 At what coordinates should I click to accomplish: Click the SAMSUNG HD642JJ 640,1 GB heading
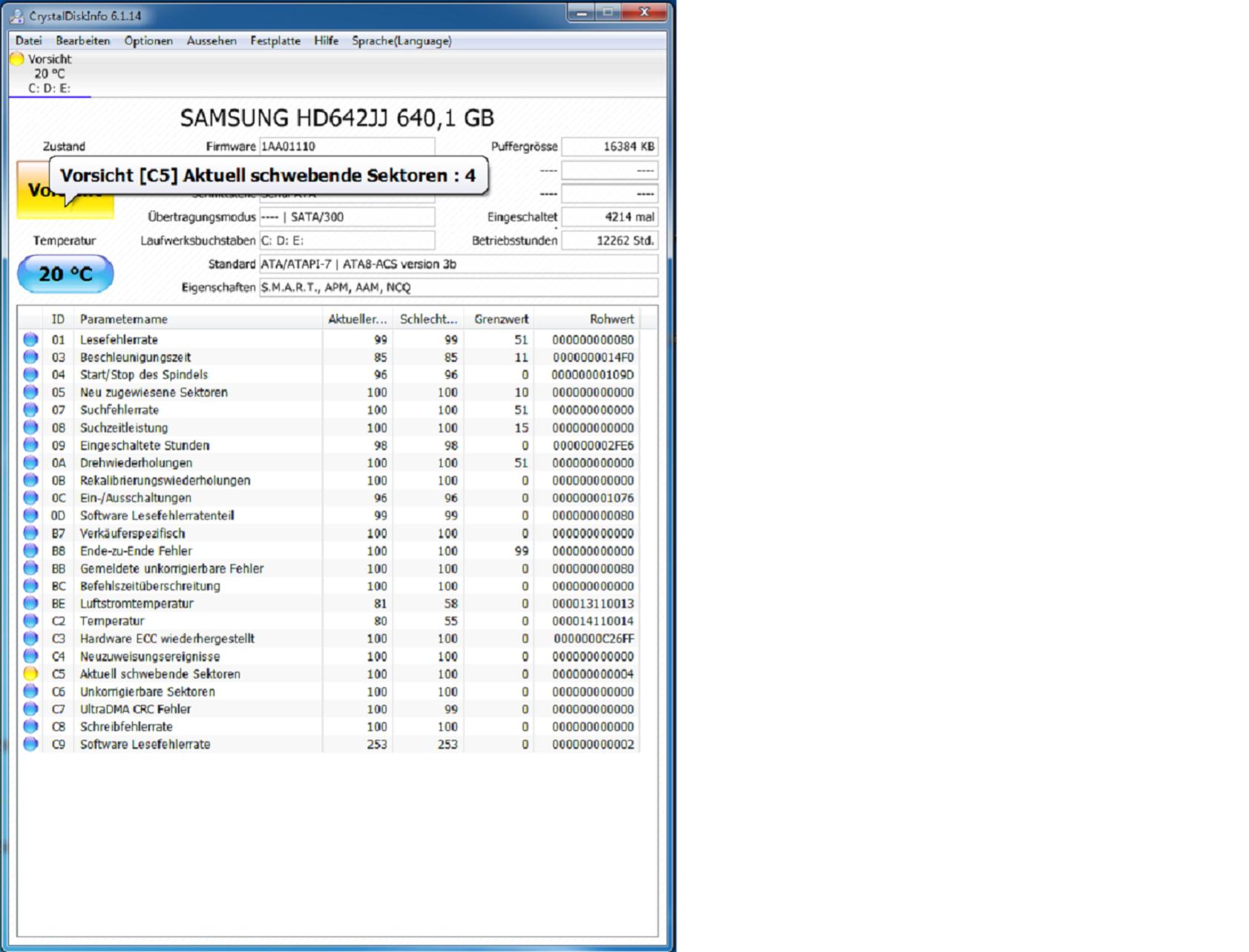tap(337, 118)
